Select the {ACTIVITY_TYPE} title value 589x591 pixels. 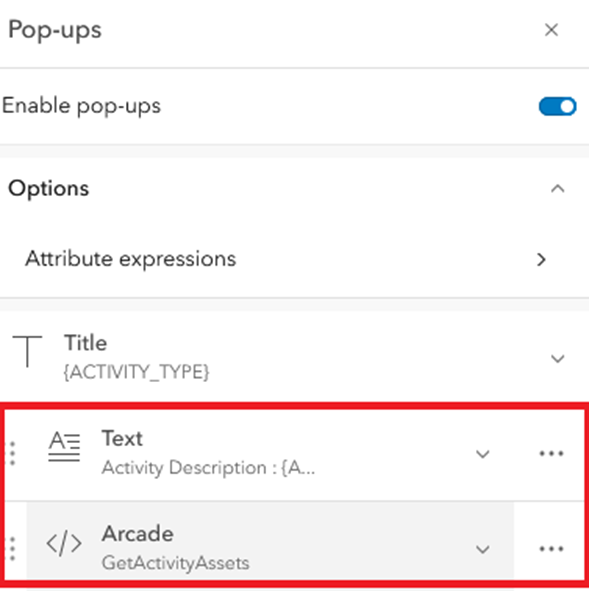click(136, 372)
